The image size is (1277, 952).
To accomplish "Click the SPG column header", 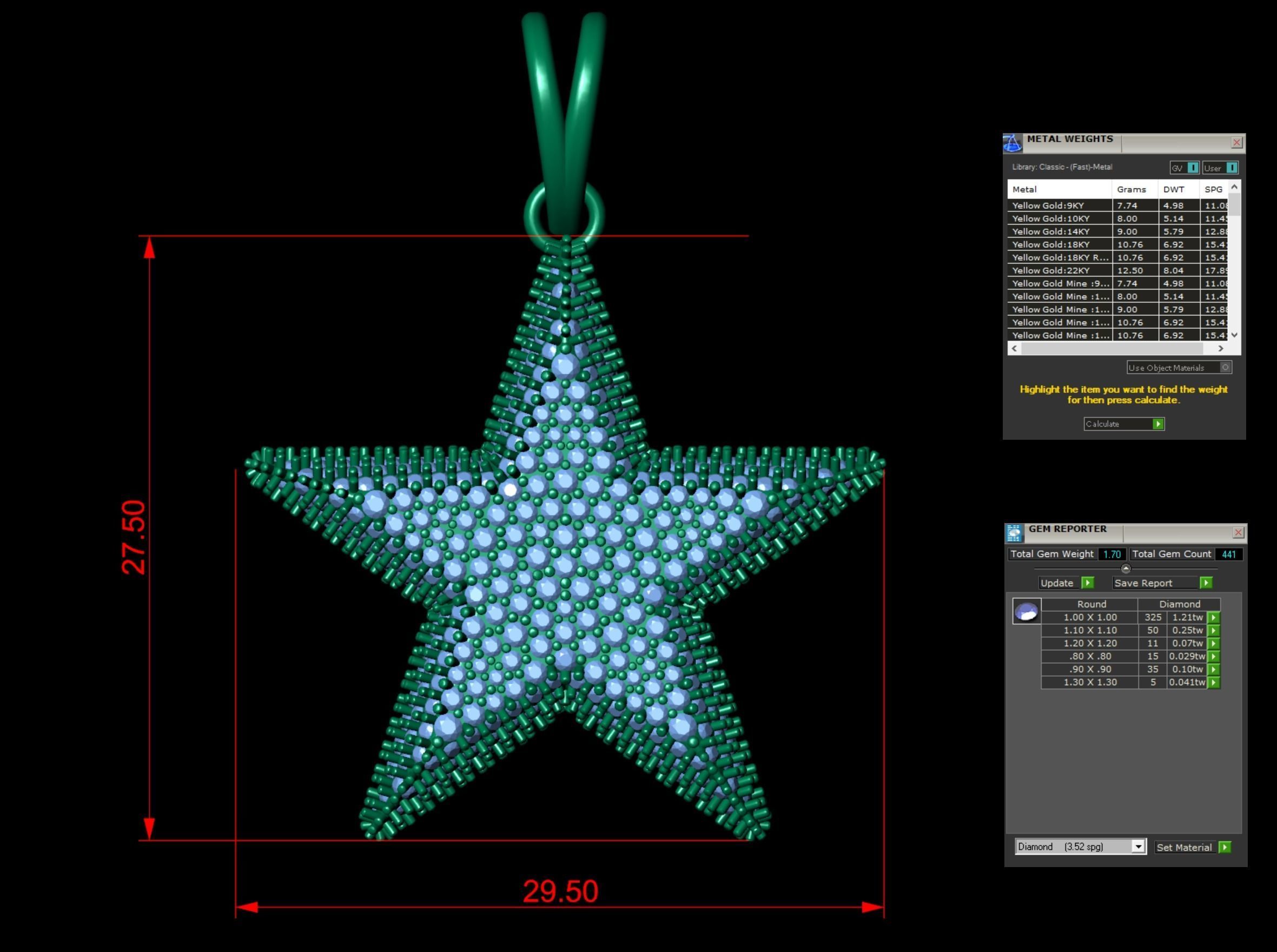I will pyautogui.click(x=1214, y=189).
